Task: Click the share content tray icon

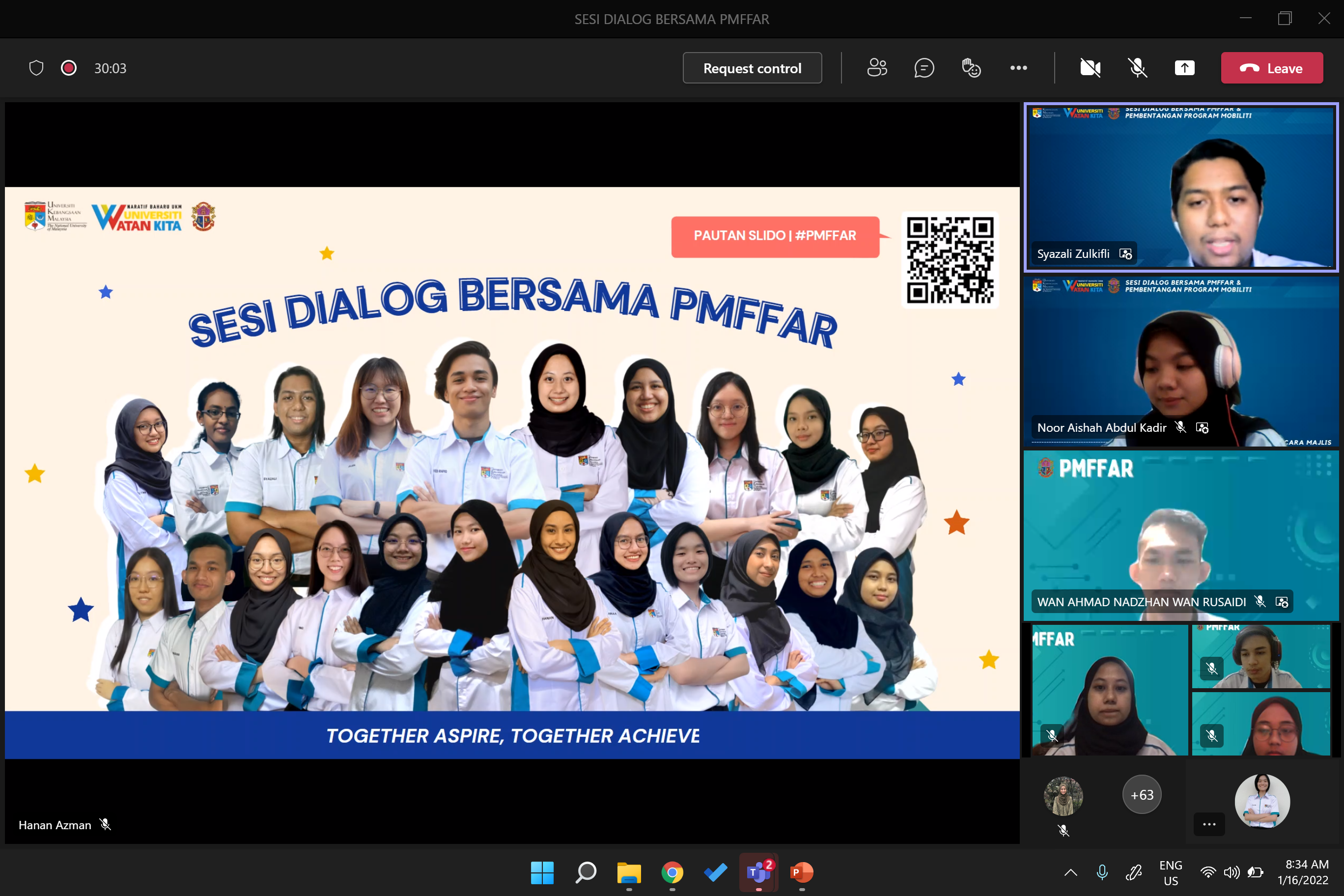Action: click(x=1184, y=68)
